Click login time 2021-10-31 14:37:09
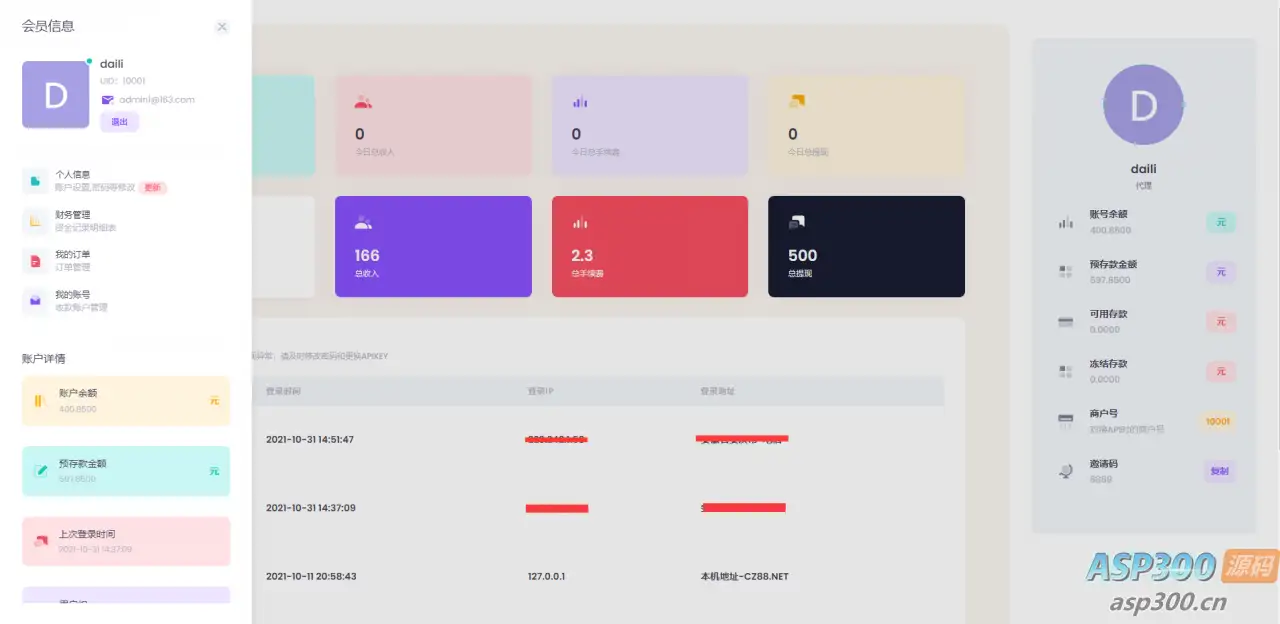The image size is (1280, 624). [310, 508]
